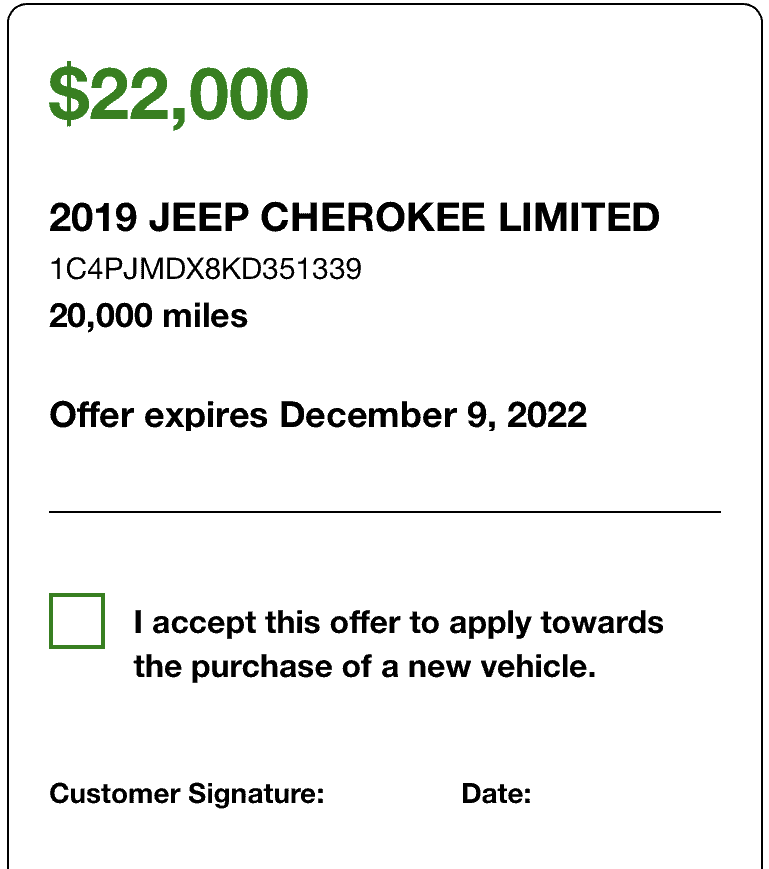The image size is (769, 869).
Task: Click the word miles in the mileage line
Action: pos(205,316)
